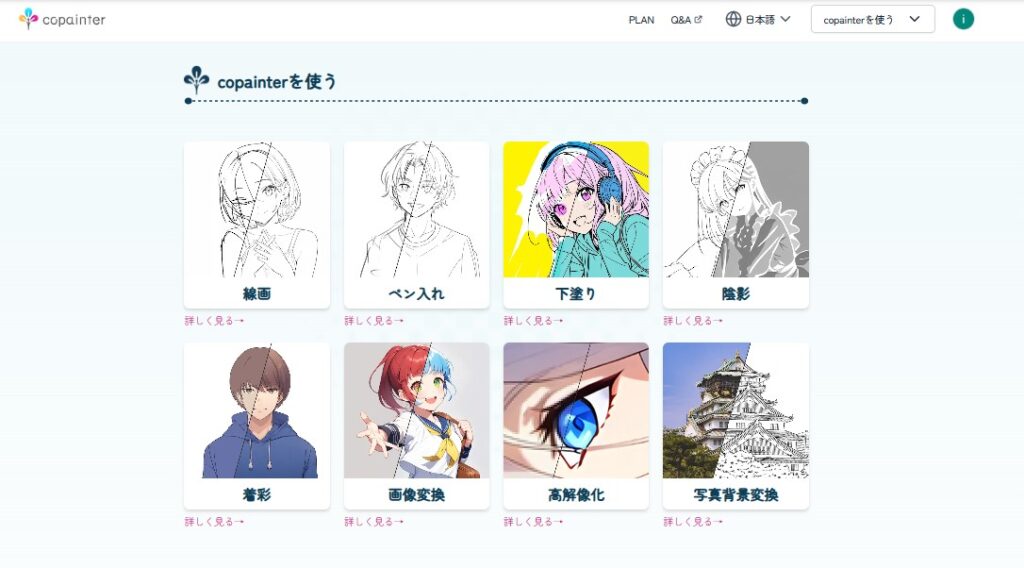The width and height of the screenshot is (1024, 568).
Task: Click 詳しく見る link under 下塗り
Action: pyautogui.click(x=533, y=321)
